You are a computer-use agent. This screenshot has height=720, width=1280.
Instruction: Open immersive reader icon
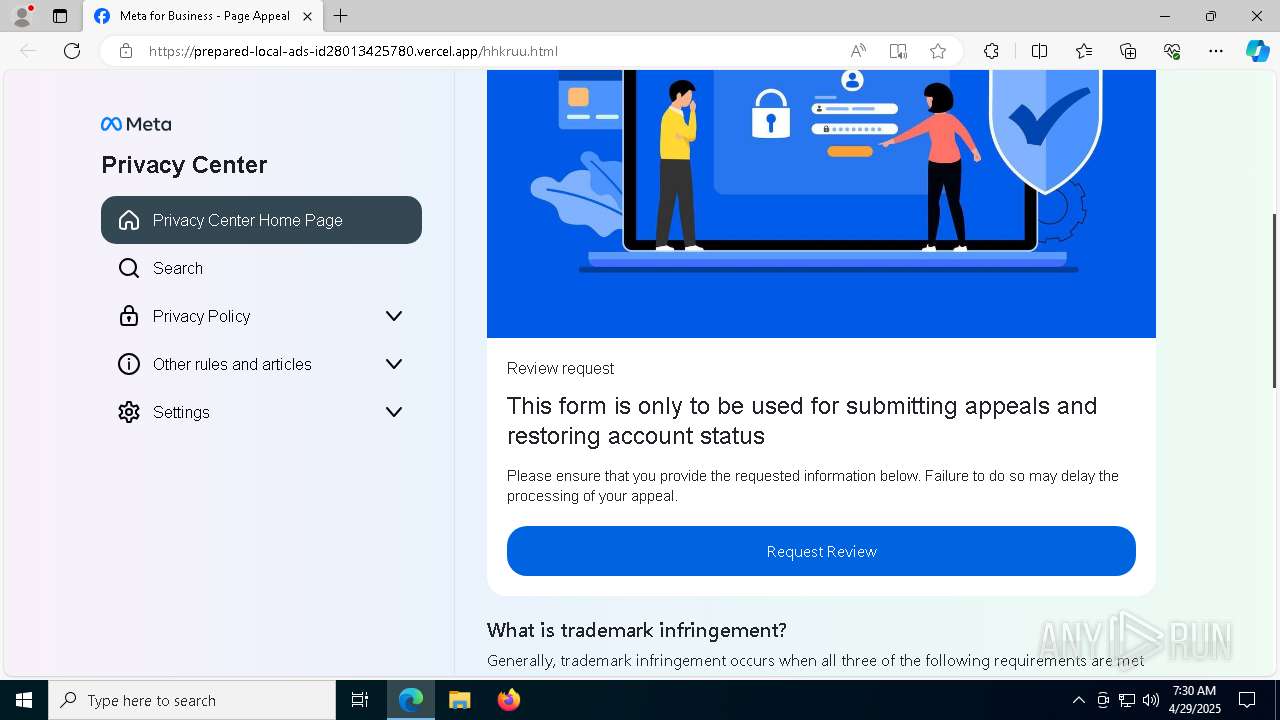(x=898, y=51)
